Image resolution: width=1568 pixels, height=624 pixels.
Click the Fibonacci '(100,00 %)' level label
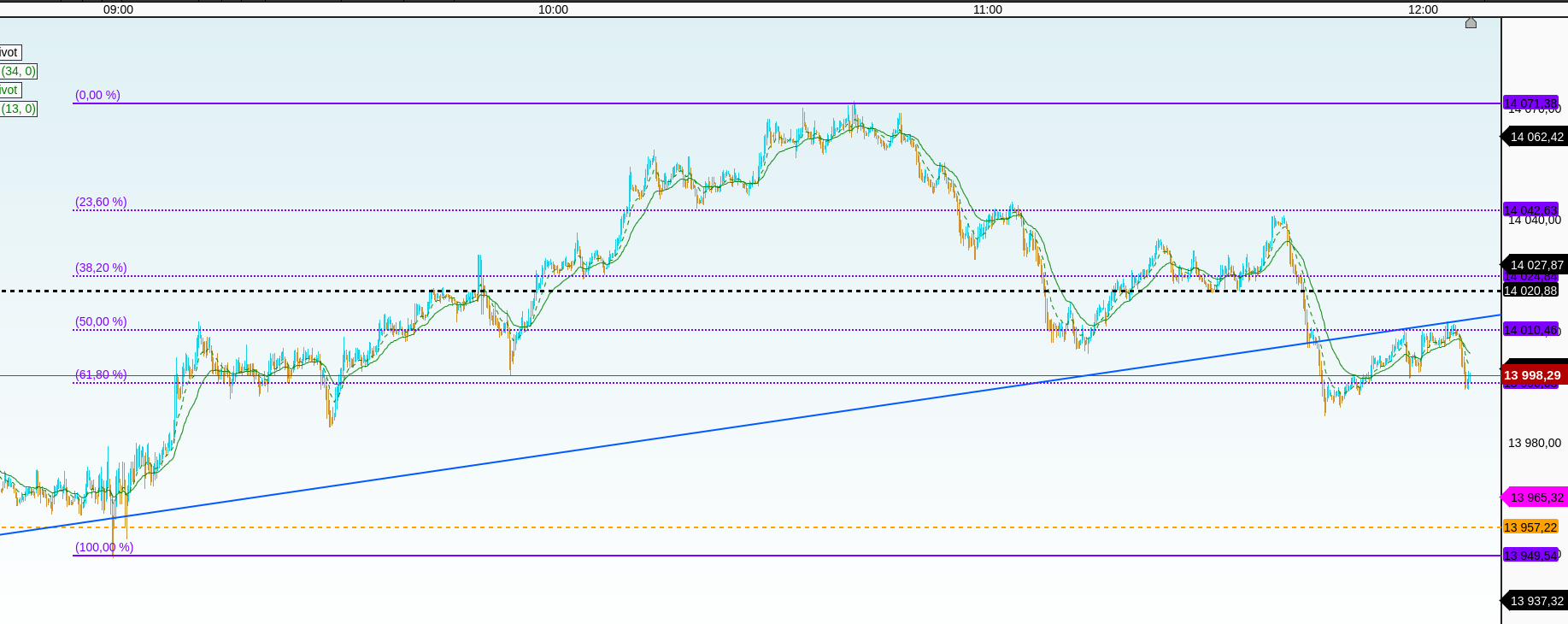click(104, 547)
